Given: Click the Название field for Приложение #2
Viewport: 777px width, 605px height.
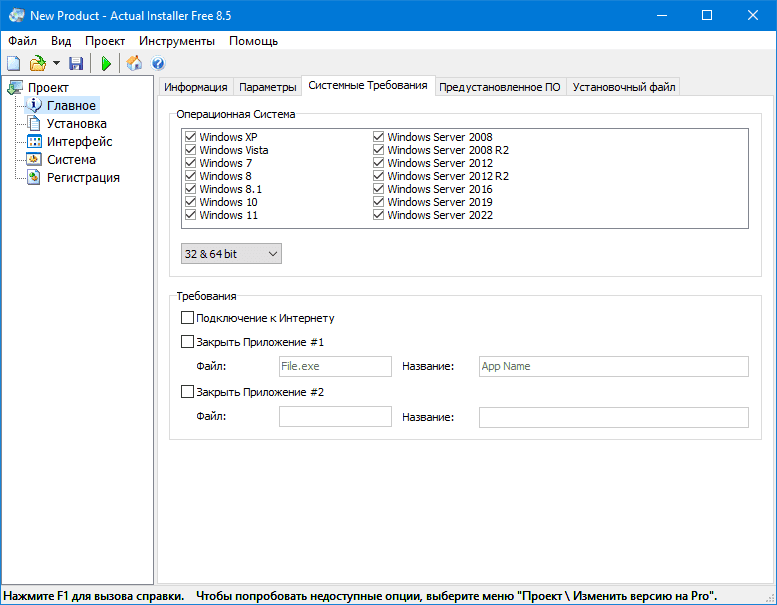Looking at the screenshot, I should click(x=613, y=417).
